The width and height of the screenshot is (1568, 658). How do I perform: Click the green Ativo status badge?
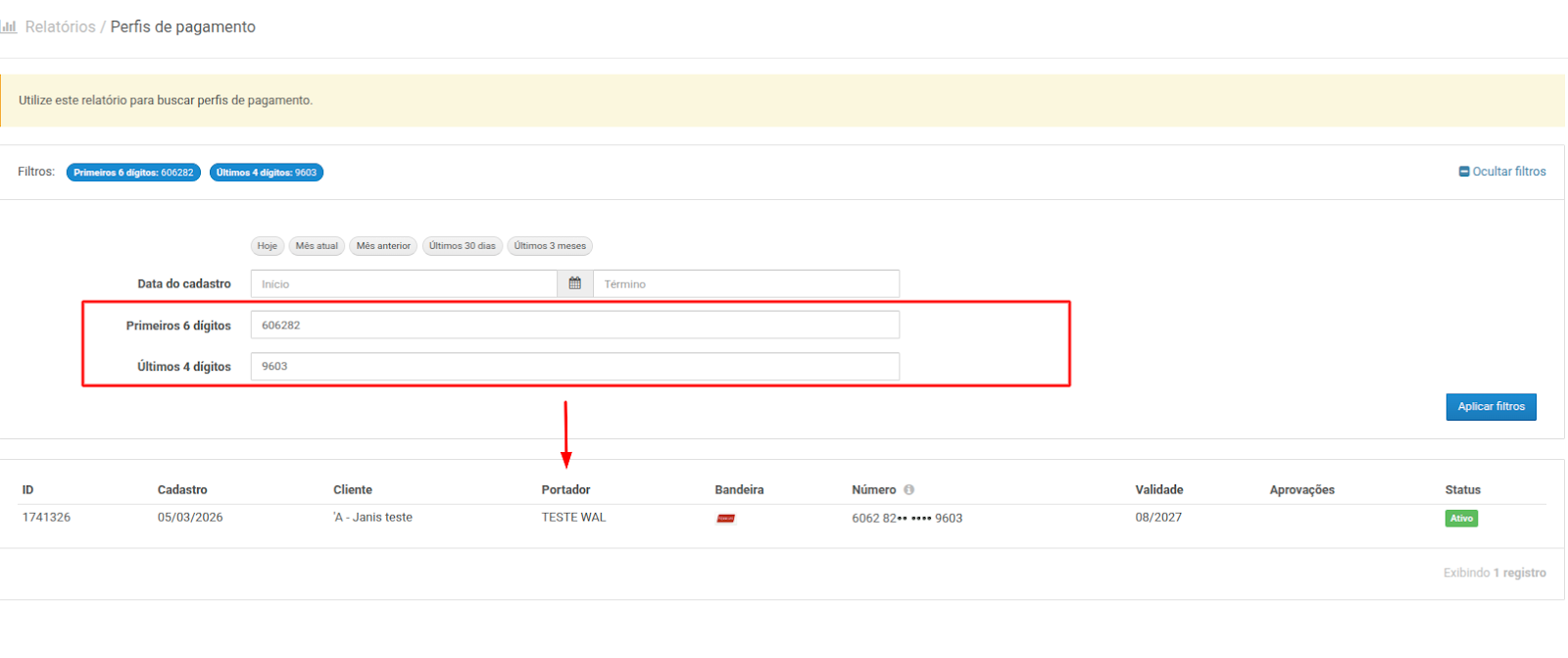(x=1461, y=518)
